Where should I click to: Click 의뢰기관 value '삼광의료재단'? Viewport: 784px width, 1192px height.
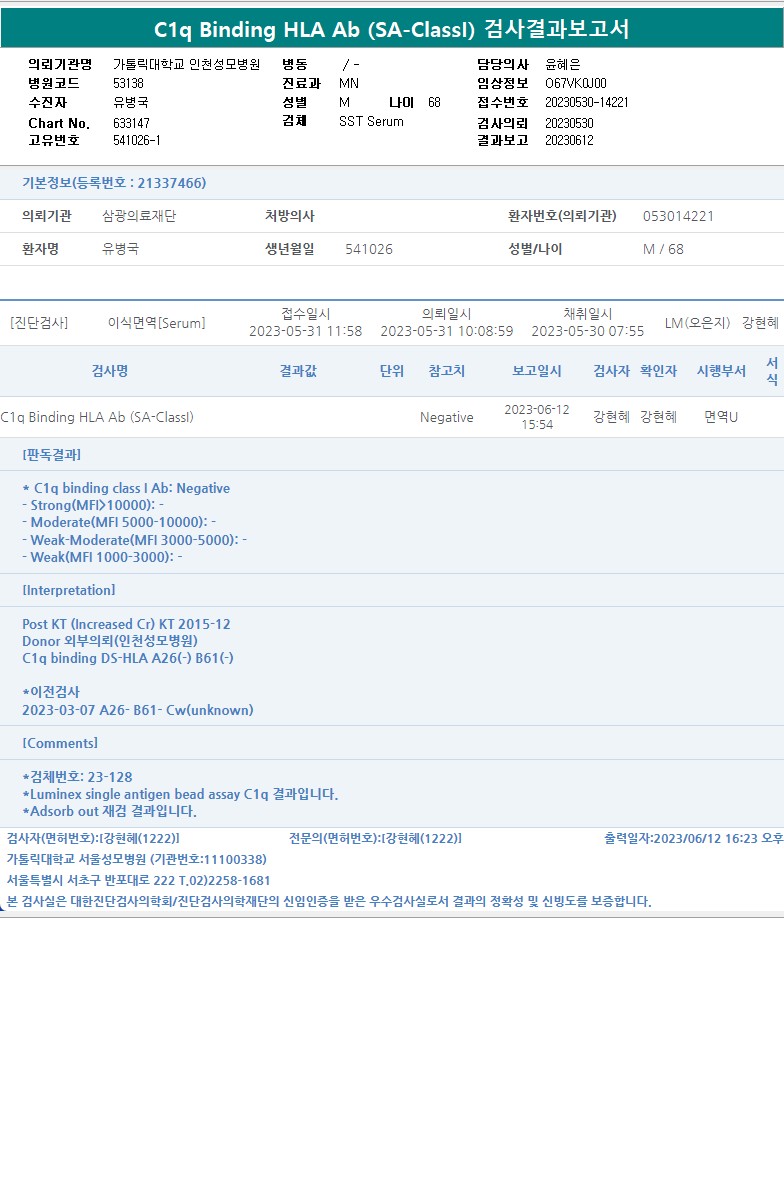pyautogui.click(x=139, y=216)
